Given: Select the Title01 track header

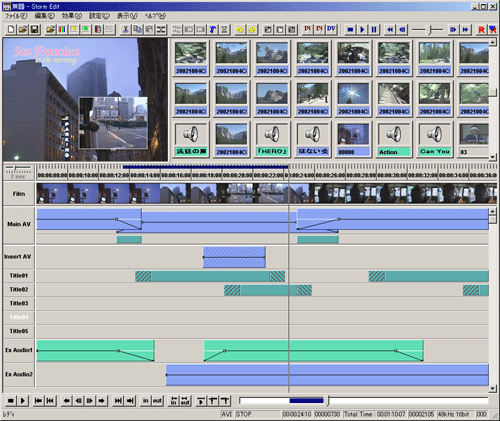Looking at the screenshot, I should (x=19, y=276).
